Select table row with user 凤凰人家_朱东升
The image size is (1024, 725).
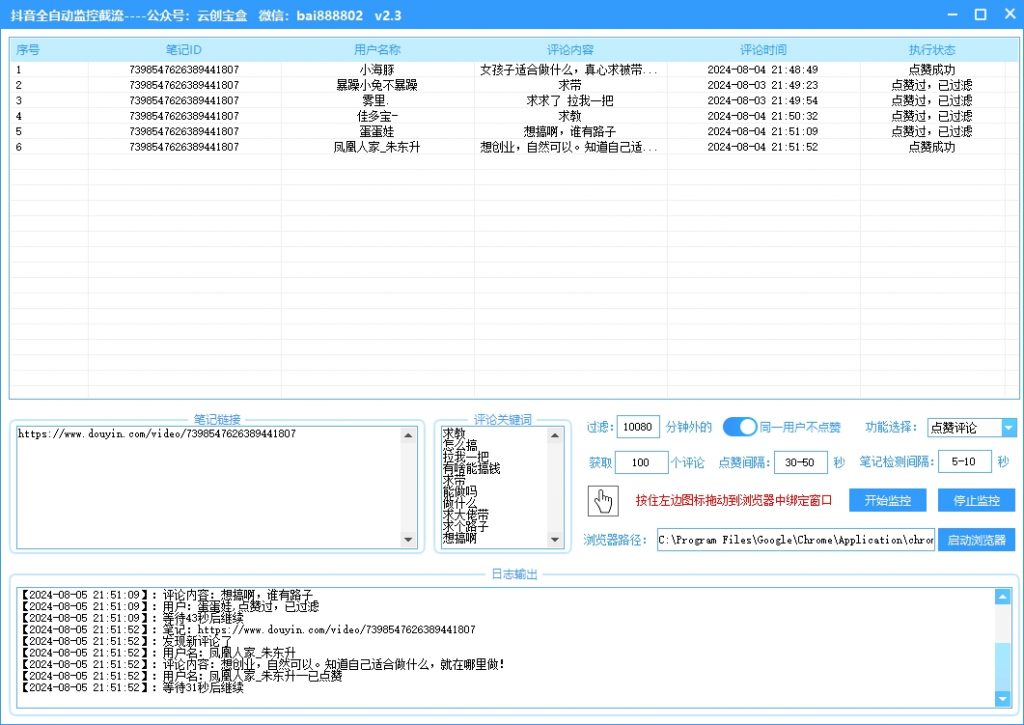377,147
